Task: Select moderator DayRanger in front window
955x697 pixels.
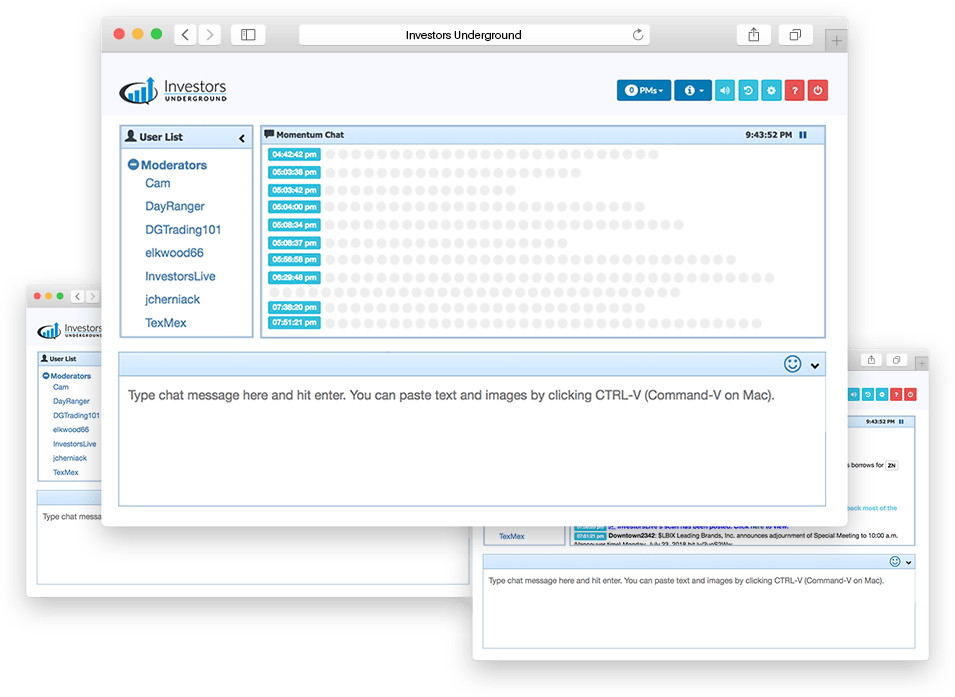Action: tap(175, 206)
